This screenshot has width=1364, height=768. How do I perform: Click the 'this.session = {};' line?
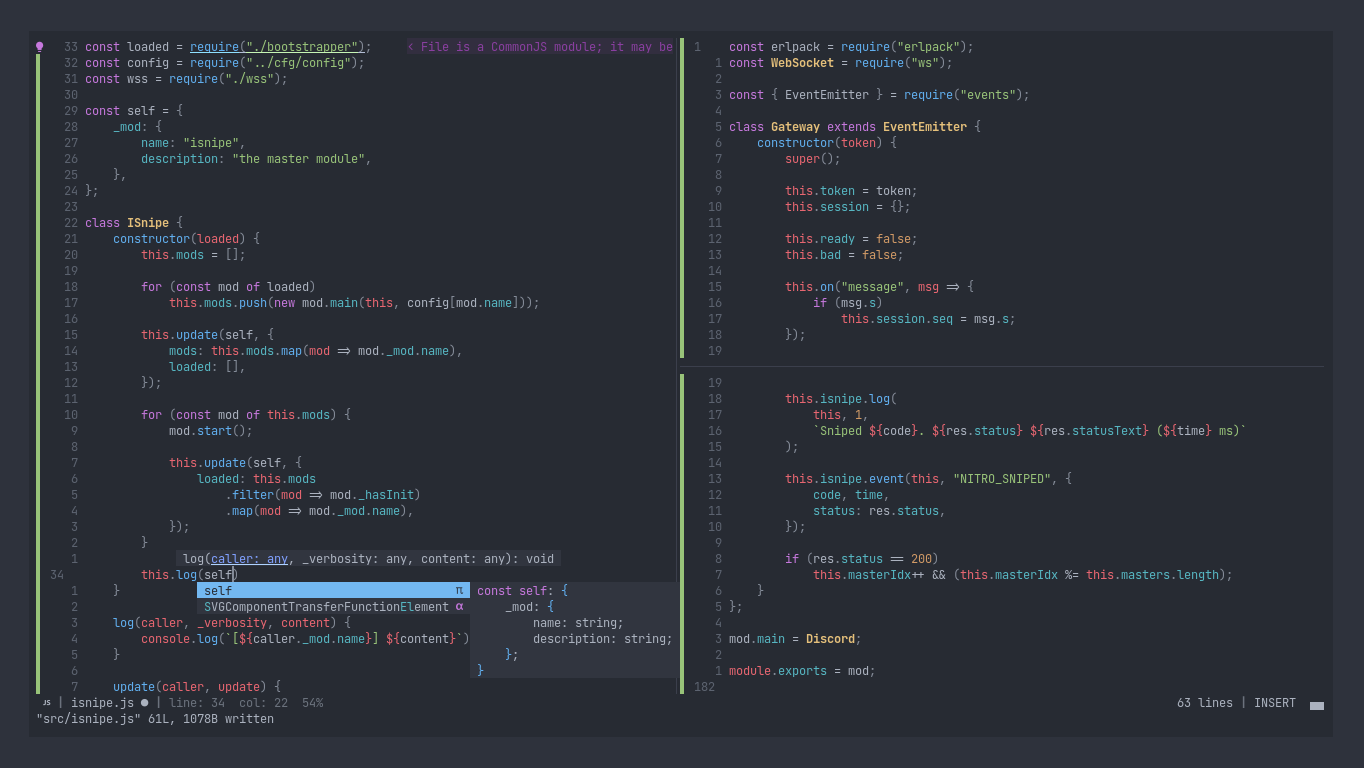coord(848,206)
